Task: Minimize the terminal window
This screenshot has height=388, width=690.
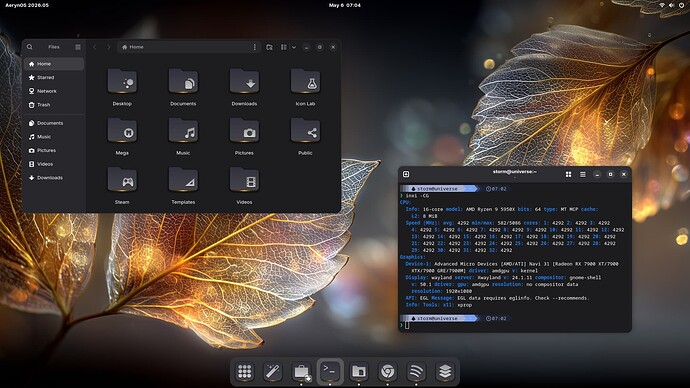Action: point(597,175)
